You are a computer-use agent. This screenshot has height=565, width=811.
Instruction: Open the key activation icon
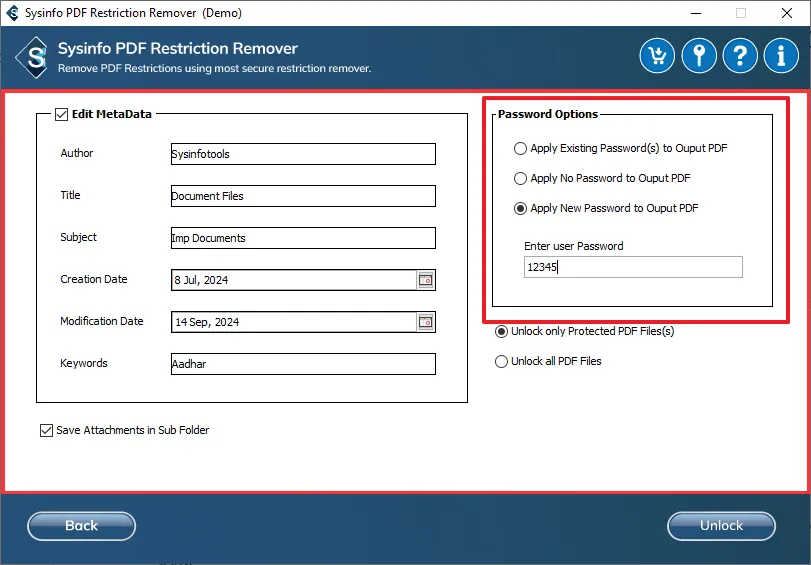coord(699,55)
